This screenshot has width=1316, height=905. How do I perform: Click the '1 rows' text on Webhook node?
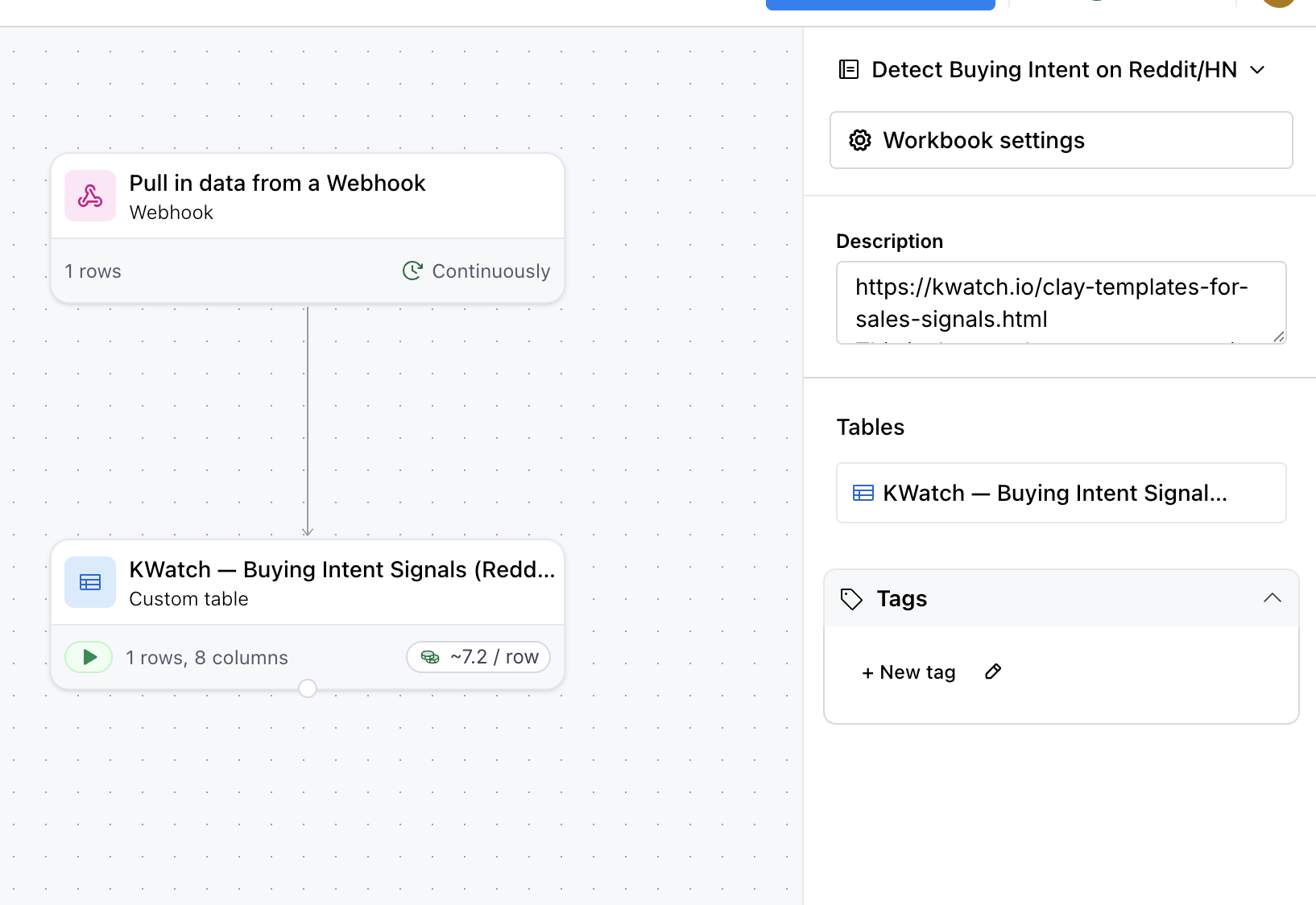click(93, 271)
